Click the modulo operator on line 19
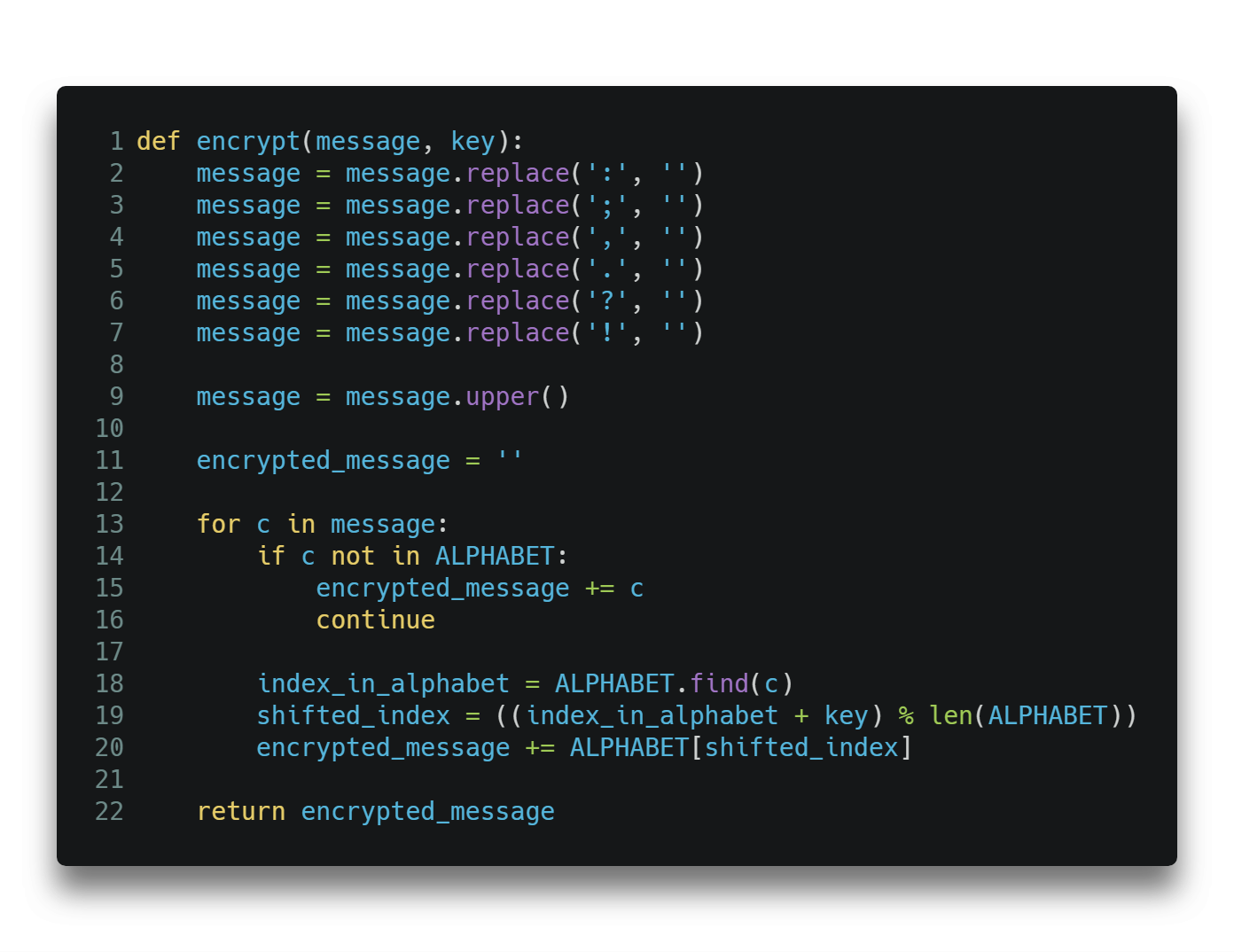 point(906,715)
